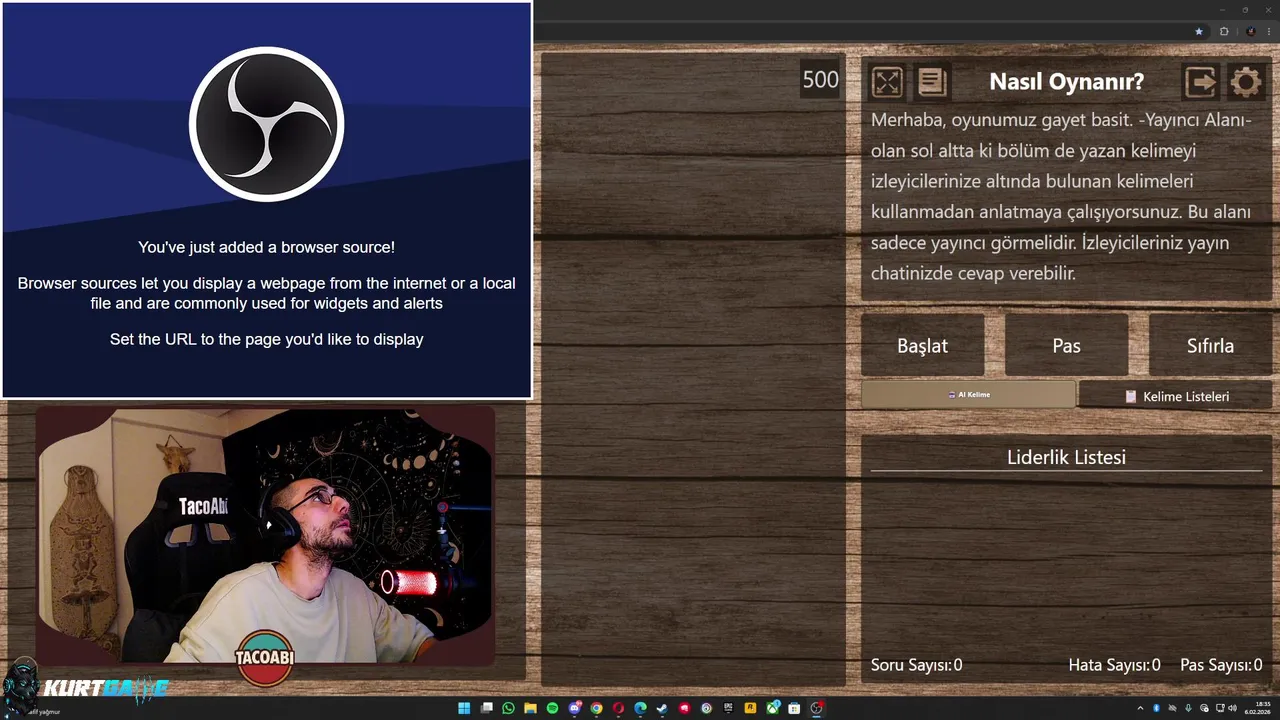This screenshot has height=720, width=1280.
Task: Open Chrome extensions puzzle icon
Action: [1224, 31]
